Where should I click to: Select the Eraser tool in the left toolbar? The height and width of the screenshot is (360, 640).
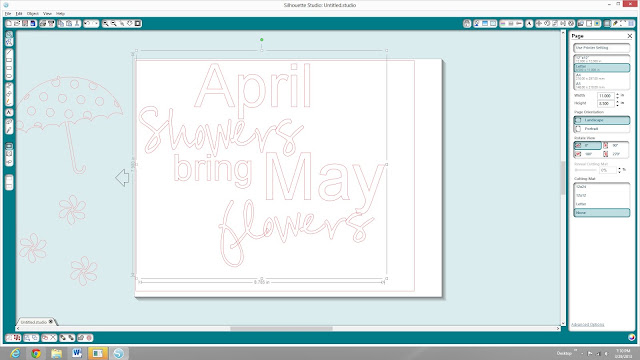point(9,122)
